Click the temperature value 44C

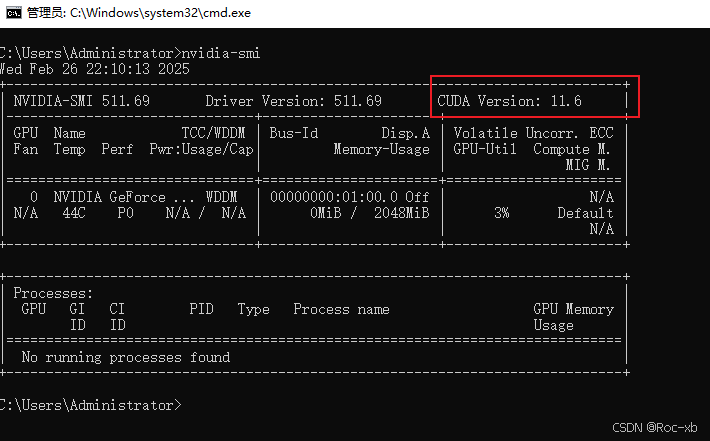click(74, 213)
